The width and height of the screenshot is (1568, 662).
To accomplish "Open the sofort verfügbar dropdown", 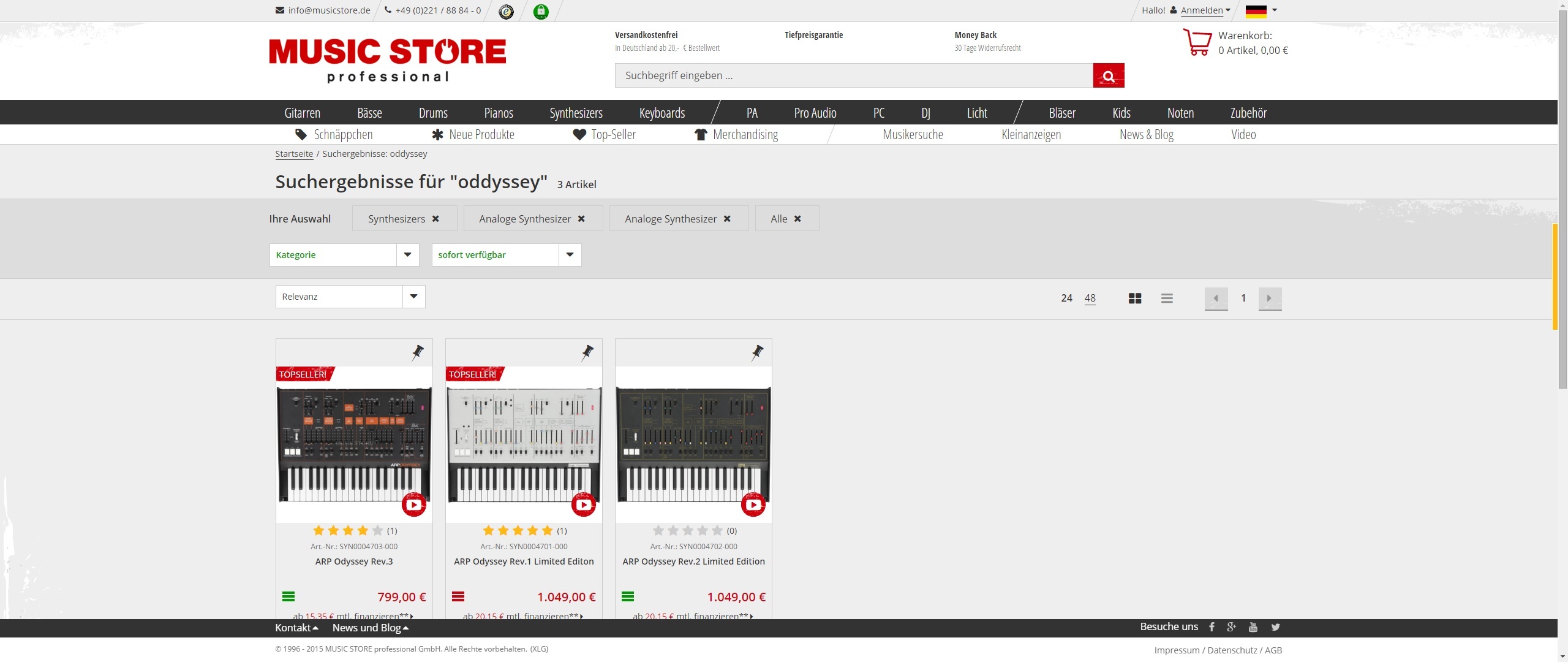I will coord(507,255).
